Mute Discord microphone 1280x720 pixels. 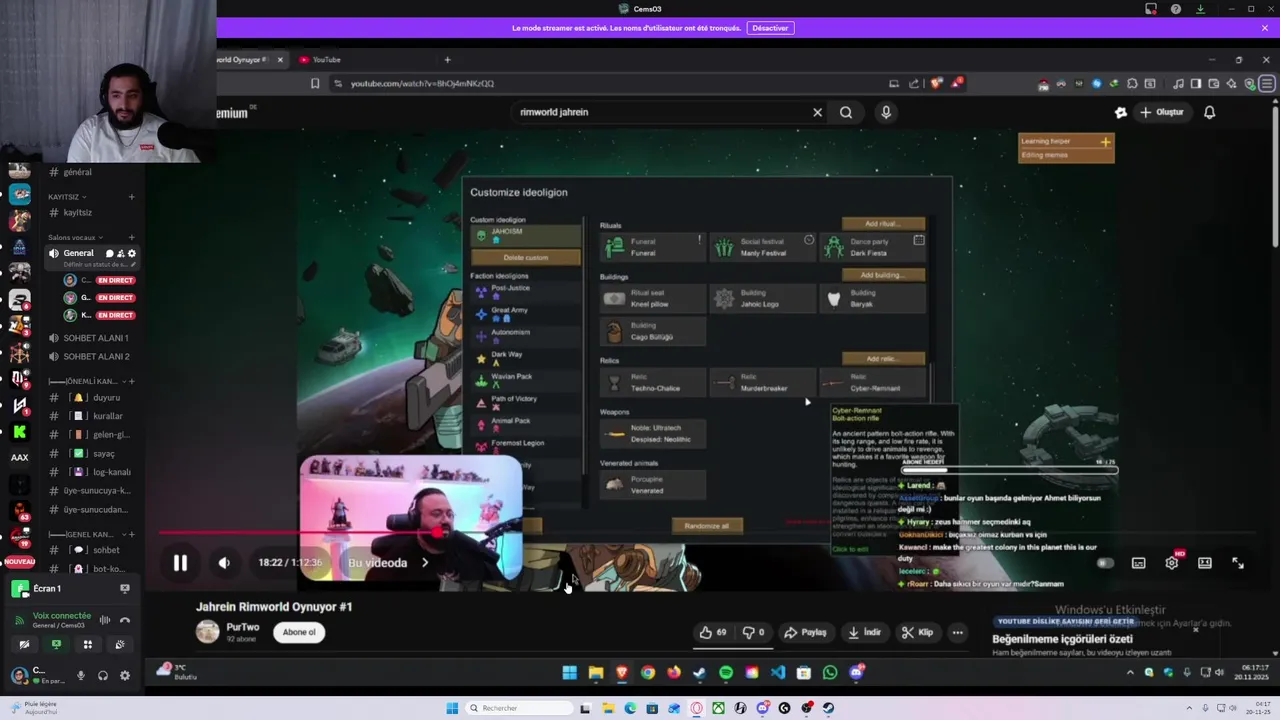[x=81, y=676]
